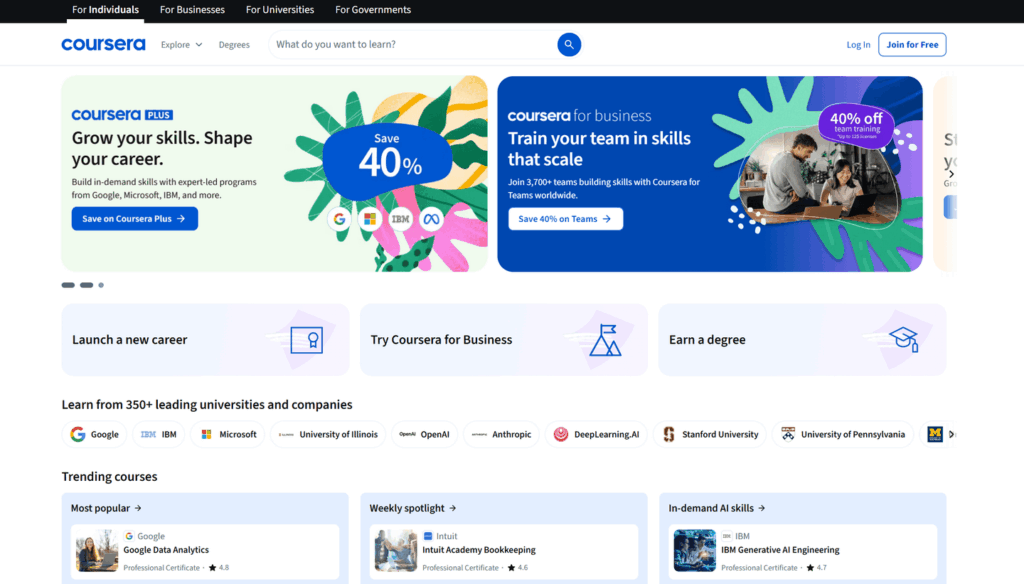Click the blue search magnifier icon
This screenshot has height=584, width=1024.
point(568,44)
